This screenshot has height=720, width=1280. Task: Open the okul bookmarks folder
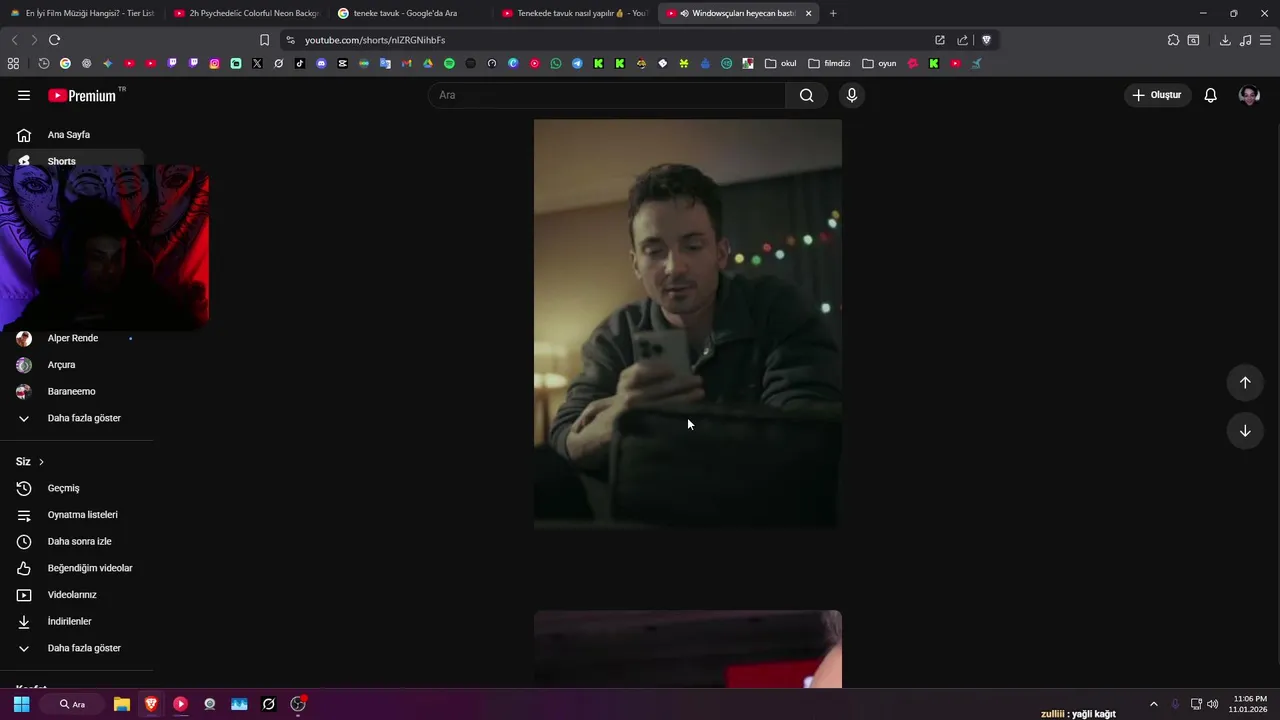781,63
